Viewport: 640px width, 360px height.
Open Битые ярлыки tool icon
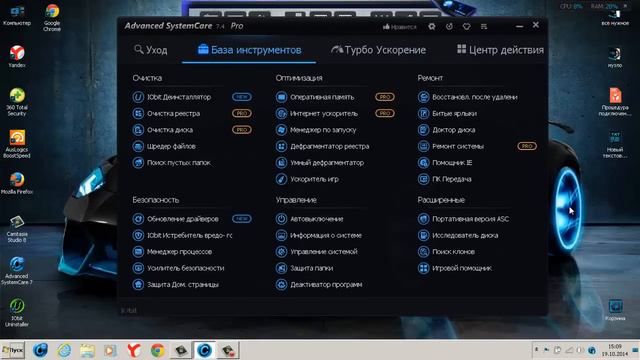point(423,113)
